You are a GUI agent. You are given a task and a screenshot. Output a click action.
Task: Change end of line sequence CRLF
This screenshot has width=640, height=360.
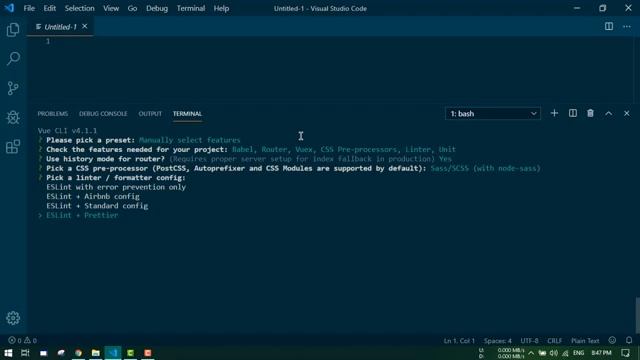click(555, 340)
